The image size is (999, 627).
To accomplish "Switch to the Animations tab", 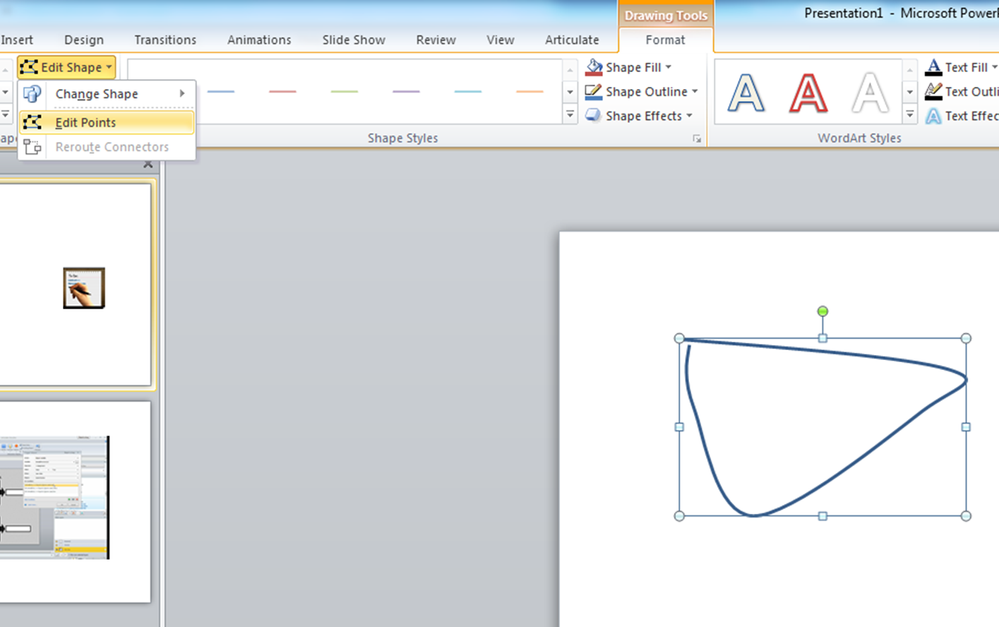I will 259,40.
